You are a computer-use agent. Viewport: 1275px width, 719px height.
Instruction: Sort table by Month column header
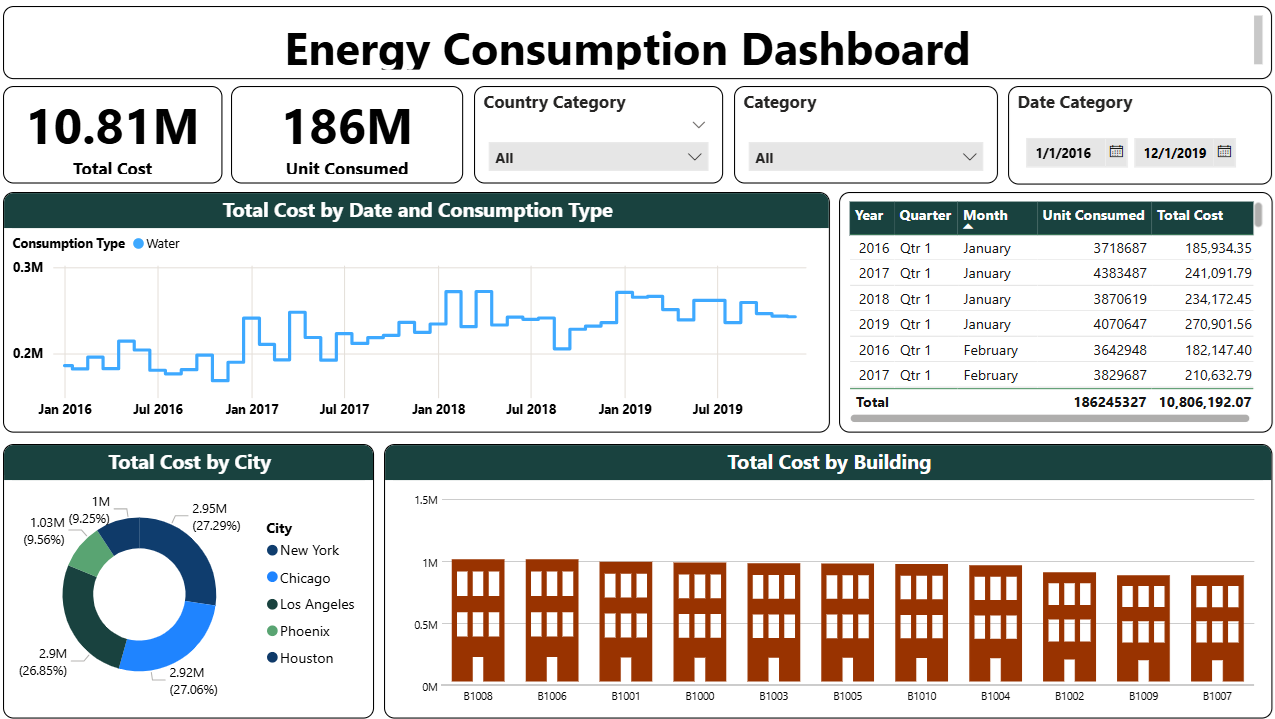[x=985, y=215]
